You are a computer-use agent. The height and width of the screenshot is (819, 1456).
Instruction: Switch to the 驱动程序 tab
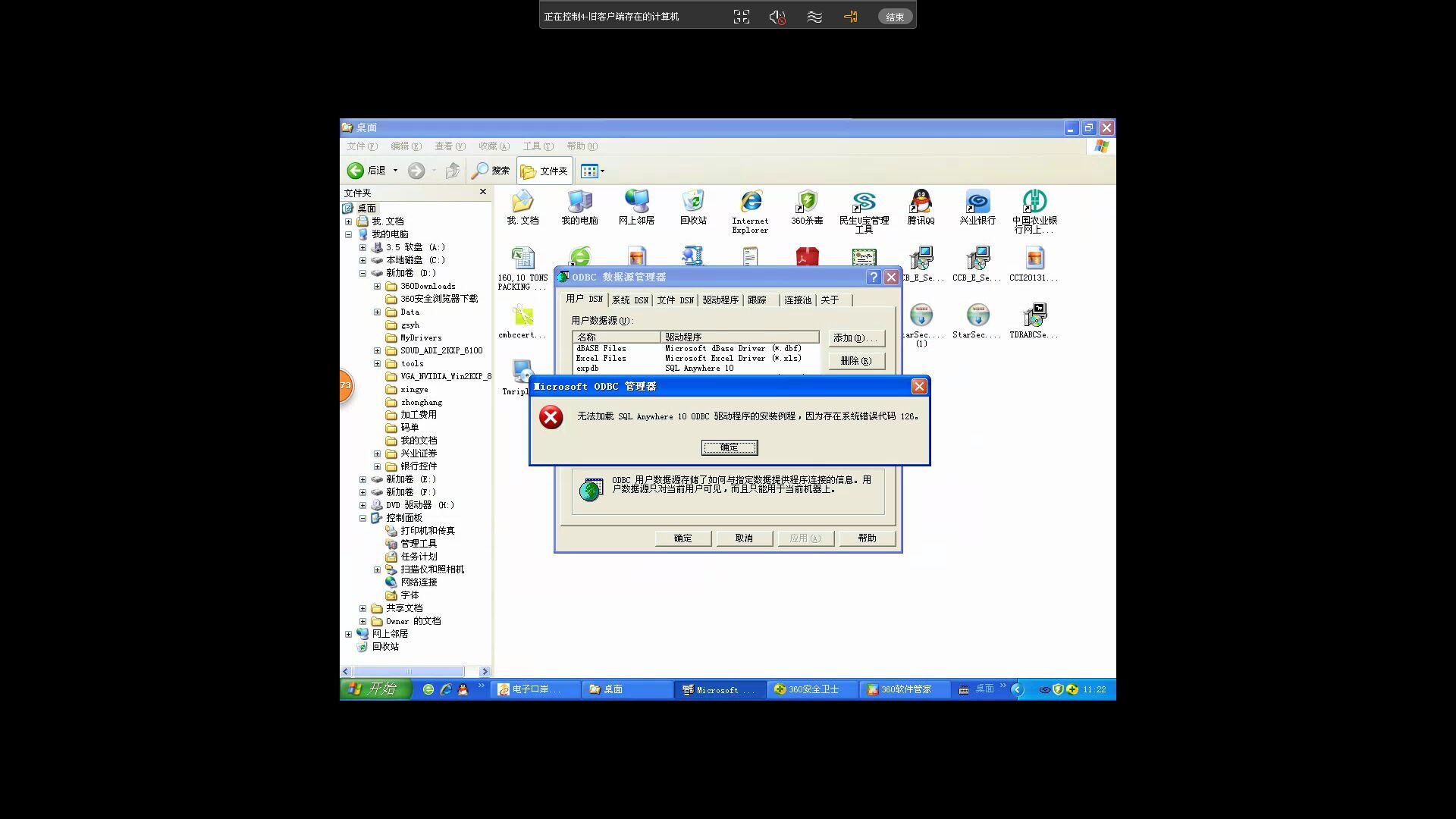(720, 300)
